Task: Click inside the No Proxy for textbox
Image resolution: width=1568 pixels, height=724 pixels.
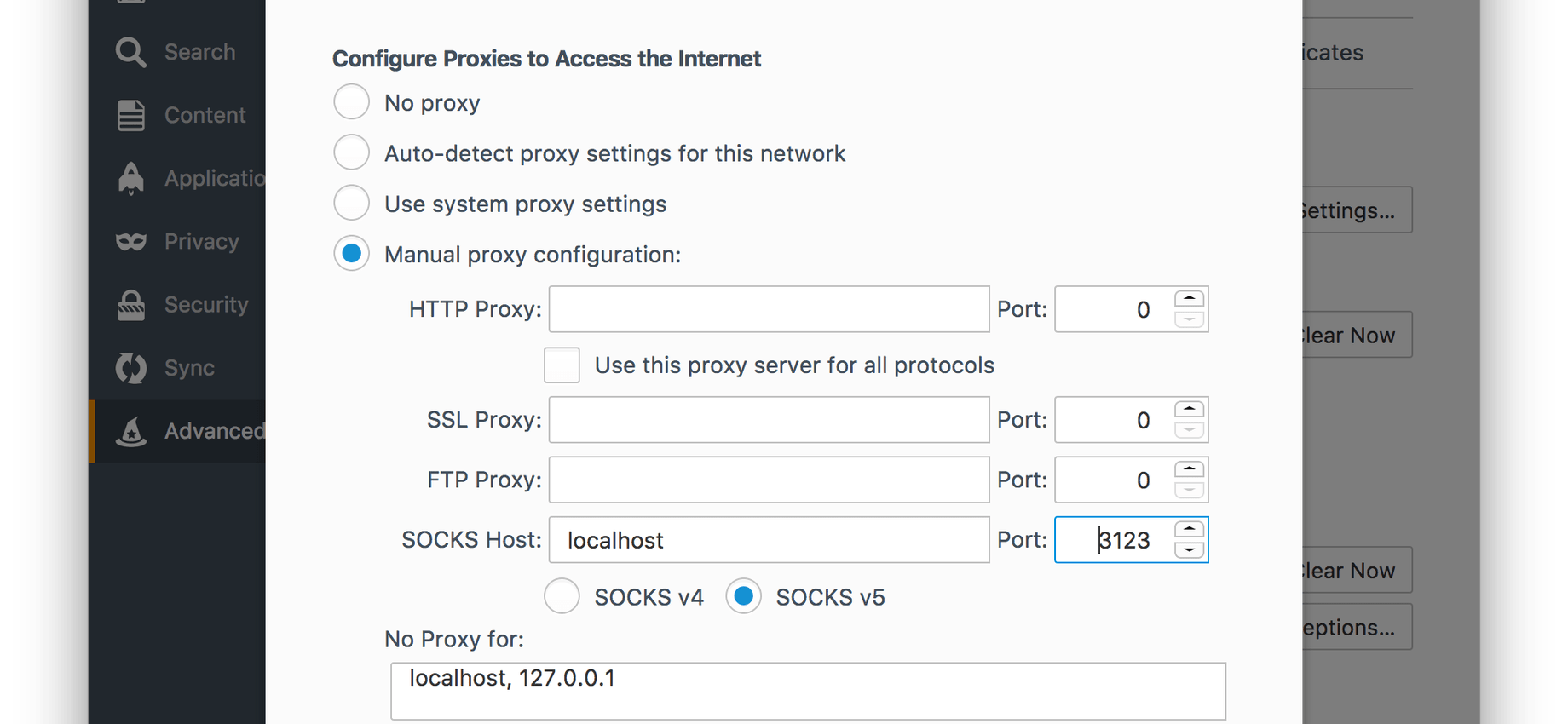Action: [x=808, y=691]
